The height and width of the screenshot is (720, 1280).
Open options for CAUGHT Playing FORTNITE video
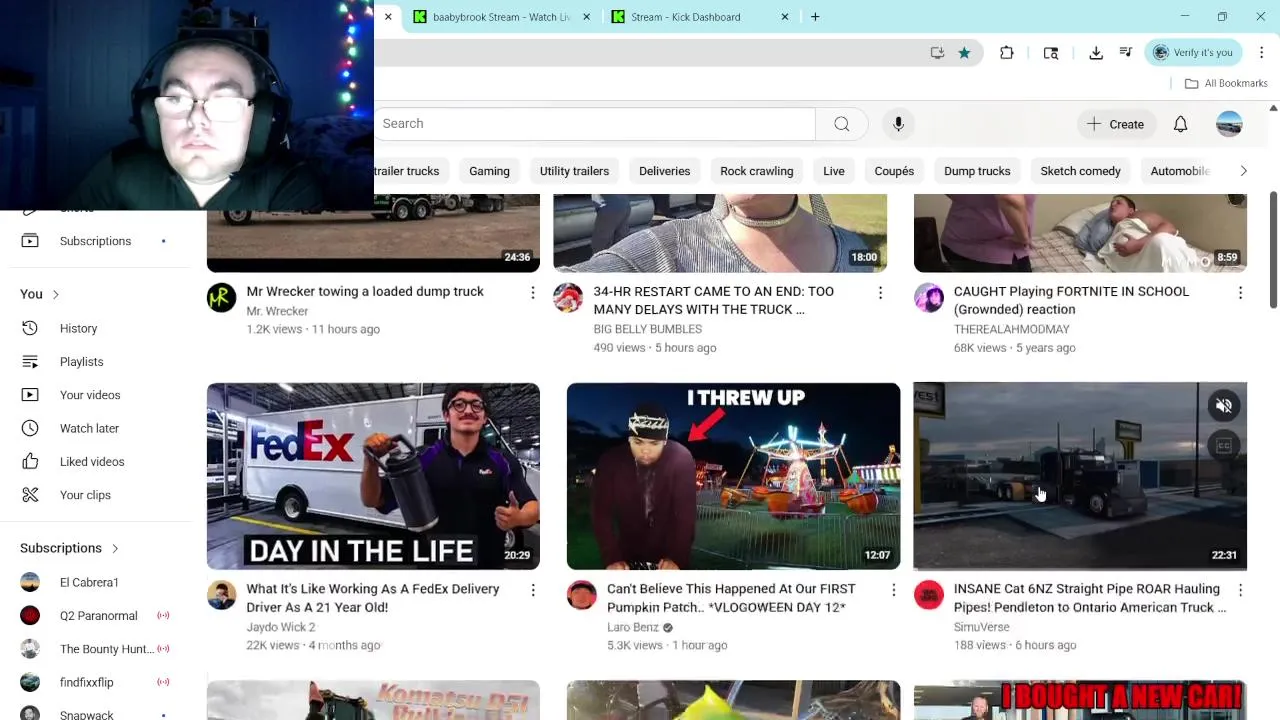click(x=1240, y=293)
